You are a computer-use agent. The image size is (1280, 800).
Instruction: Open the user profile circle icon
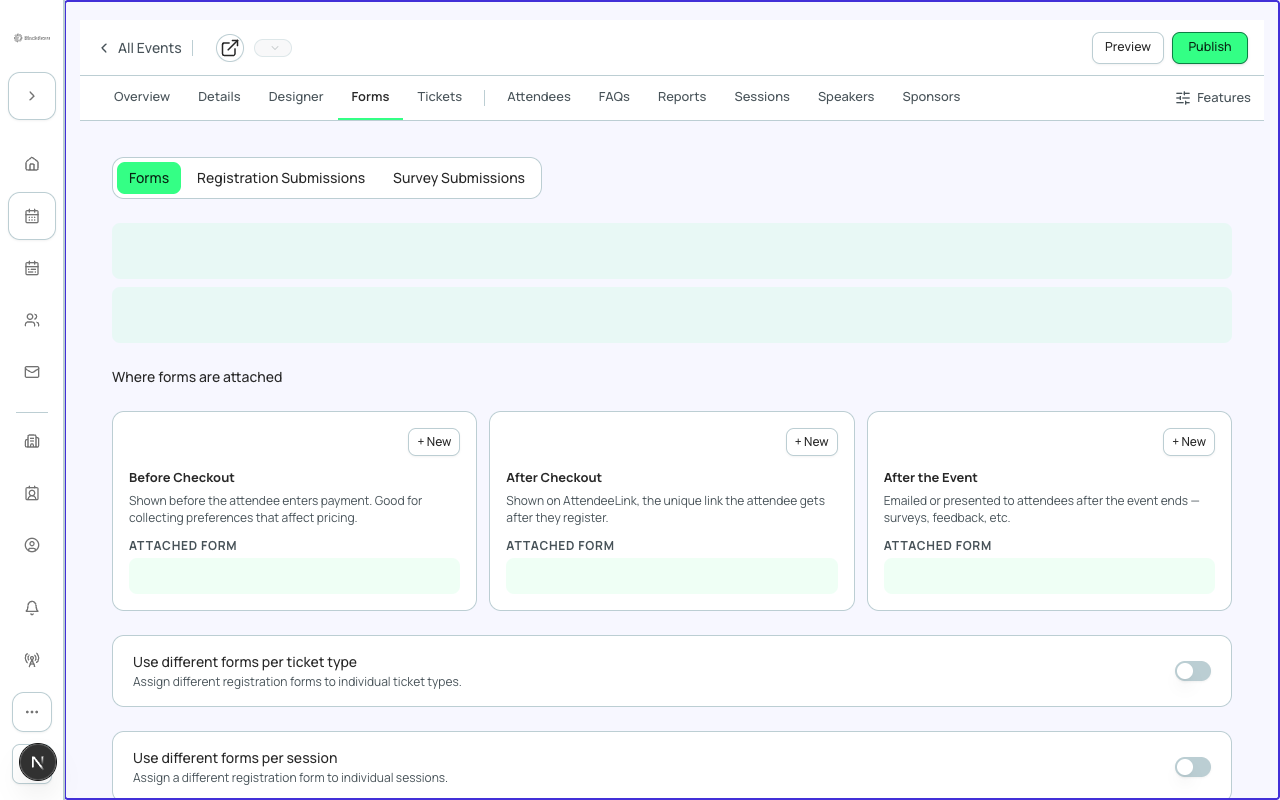[x=32, y=545]
